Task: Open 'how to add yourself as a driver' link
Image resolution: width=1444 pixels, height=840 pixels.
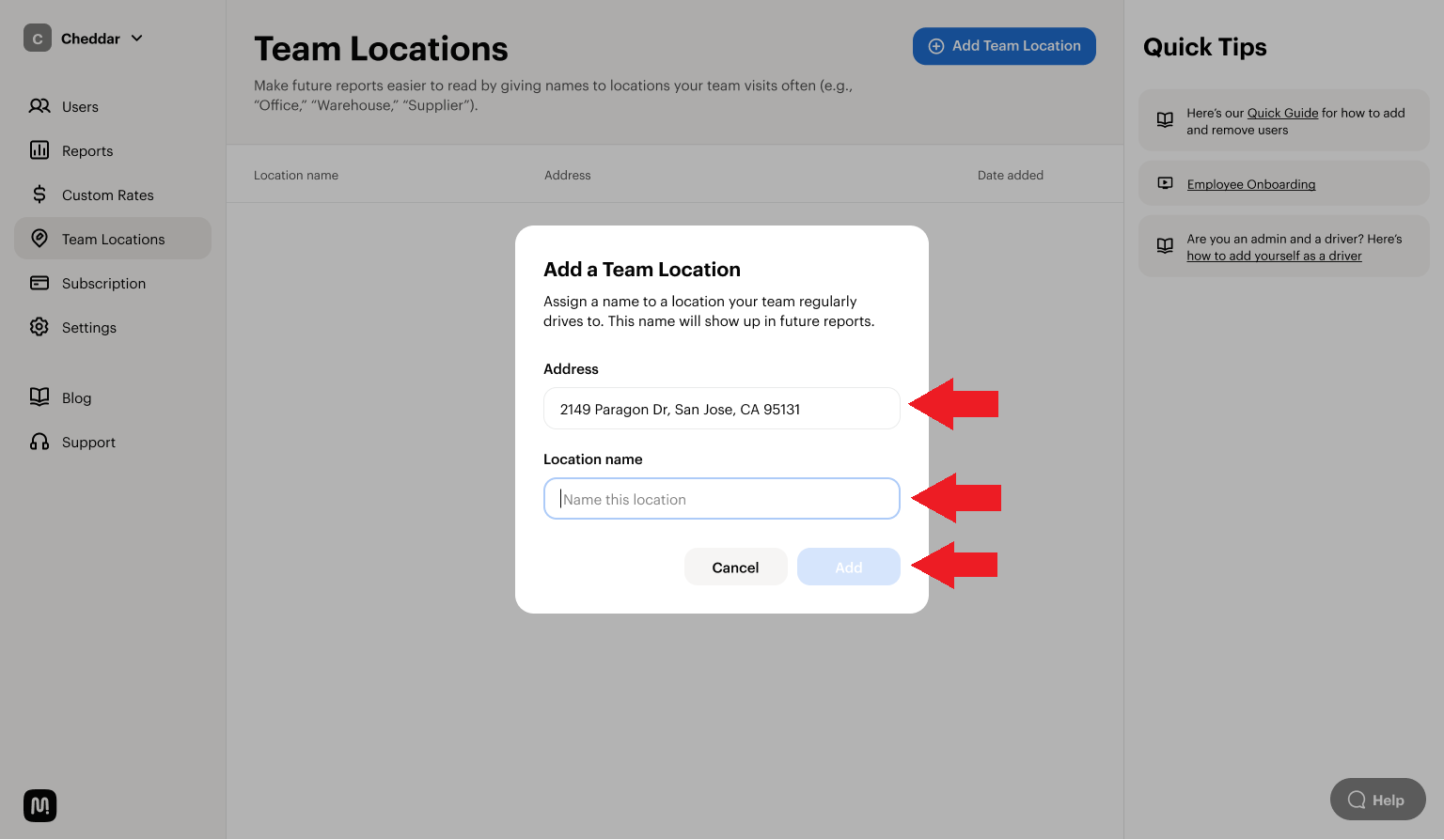Action: tap(1274, 256)
